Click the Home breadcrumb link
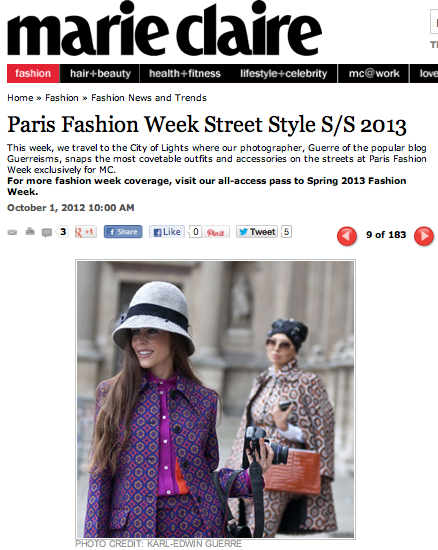Image resolution: width=438 pixels, height=550 pixels. (x=20, y=98)
